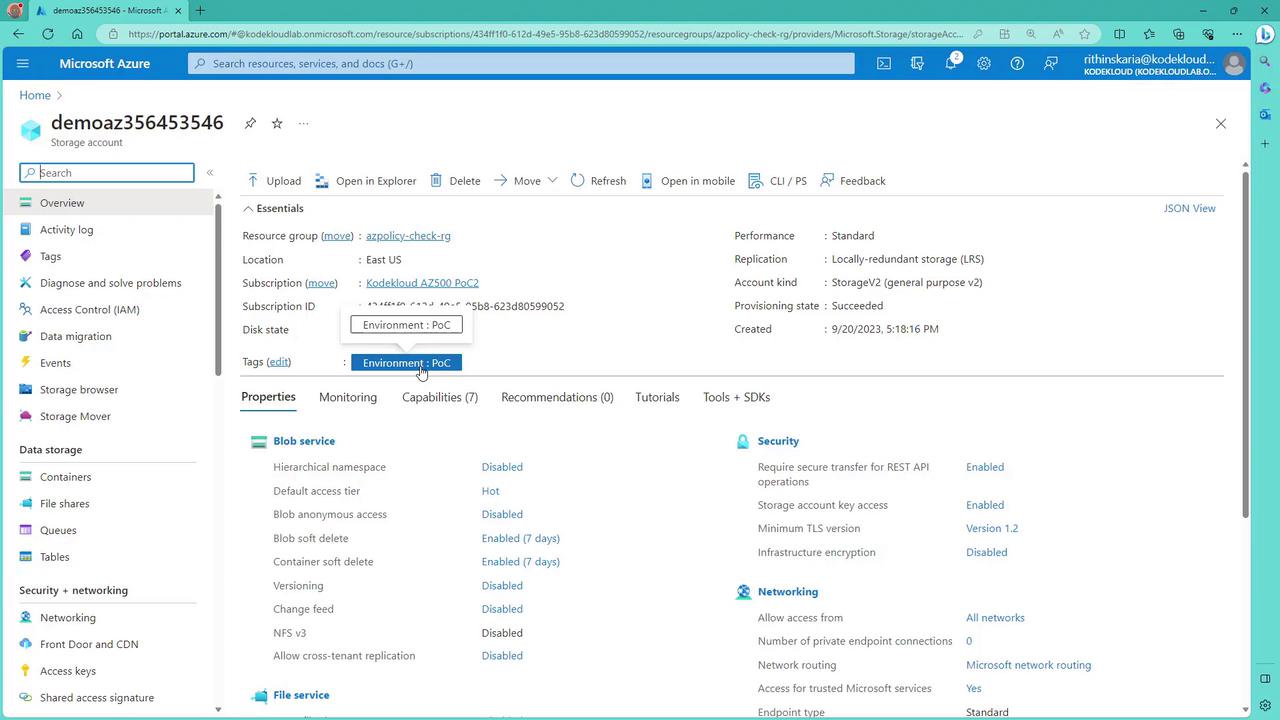This screenshot has width=1280, height=720.
Task: Open Recommendations (0) tab
Action: [557, 398]
